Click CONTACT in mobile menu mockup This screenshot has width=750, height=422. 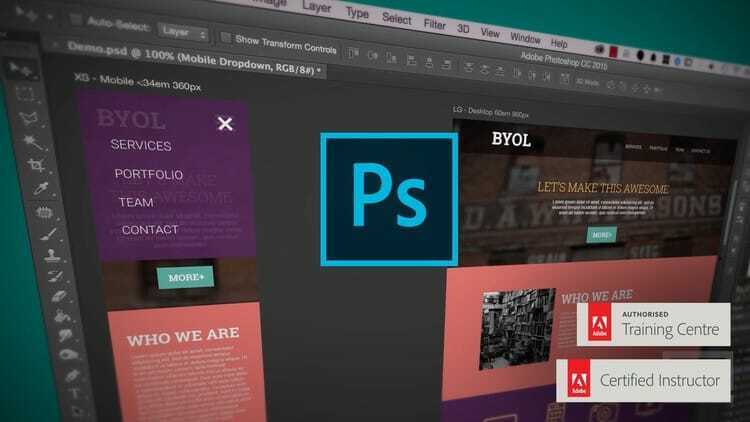tap(150, 230)
